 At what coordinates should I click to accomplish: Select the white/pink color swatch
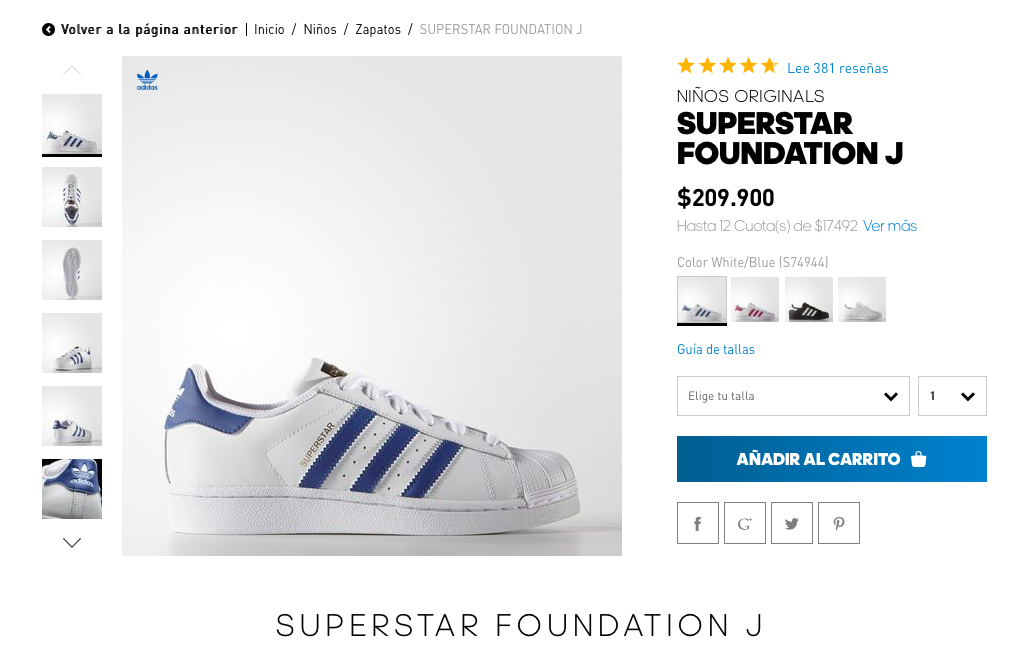(x=754, y=299)
